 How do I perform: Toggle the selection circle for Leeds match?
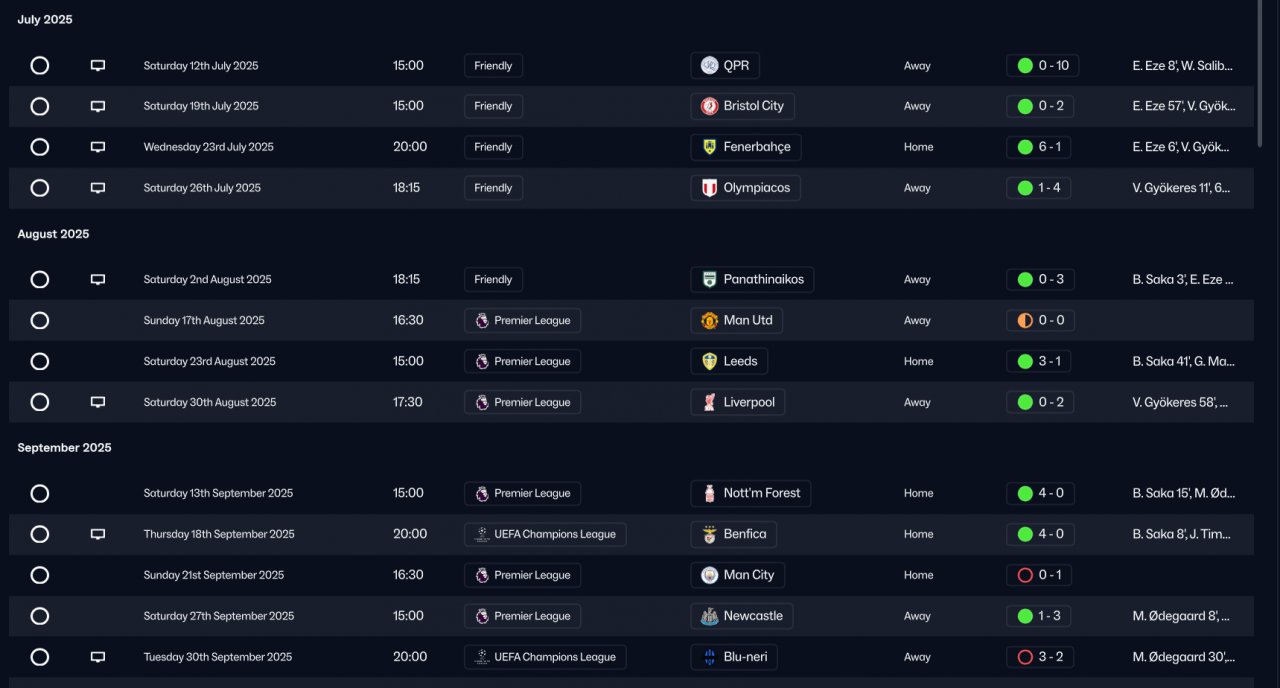[40, 362]
